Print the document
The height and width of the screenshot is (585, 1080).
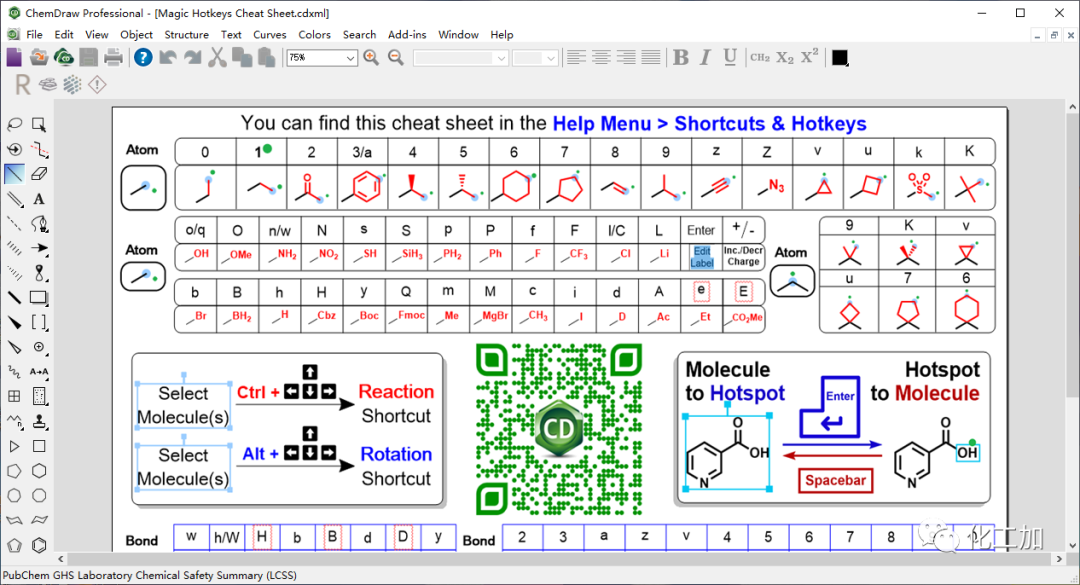[114, 58]
